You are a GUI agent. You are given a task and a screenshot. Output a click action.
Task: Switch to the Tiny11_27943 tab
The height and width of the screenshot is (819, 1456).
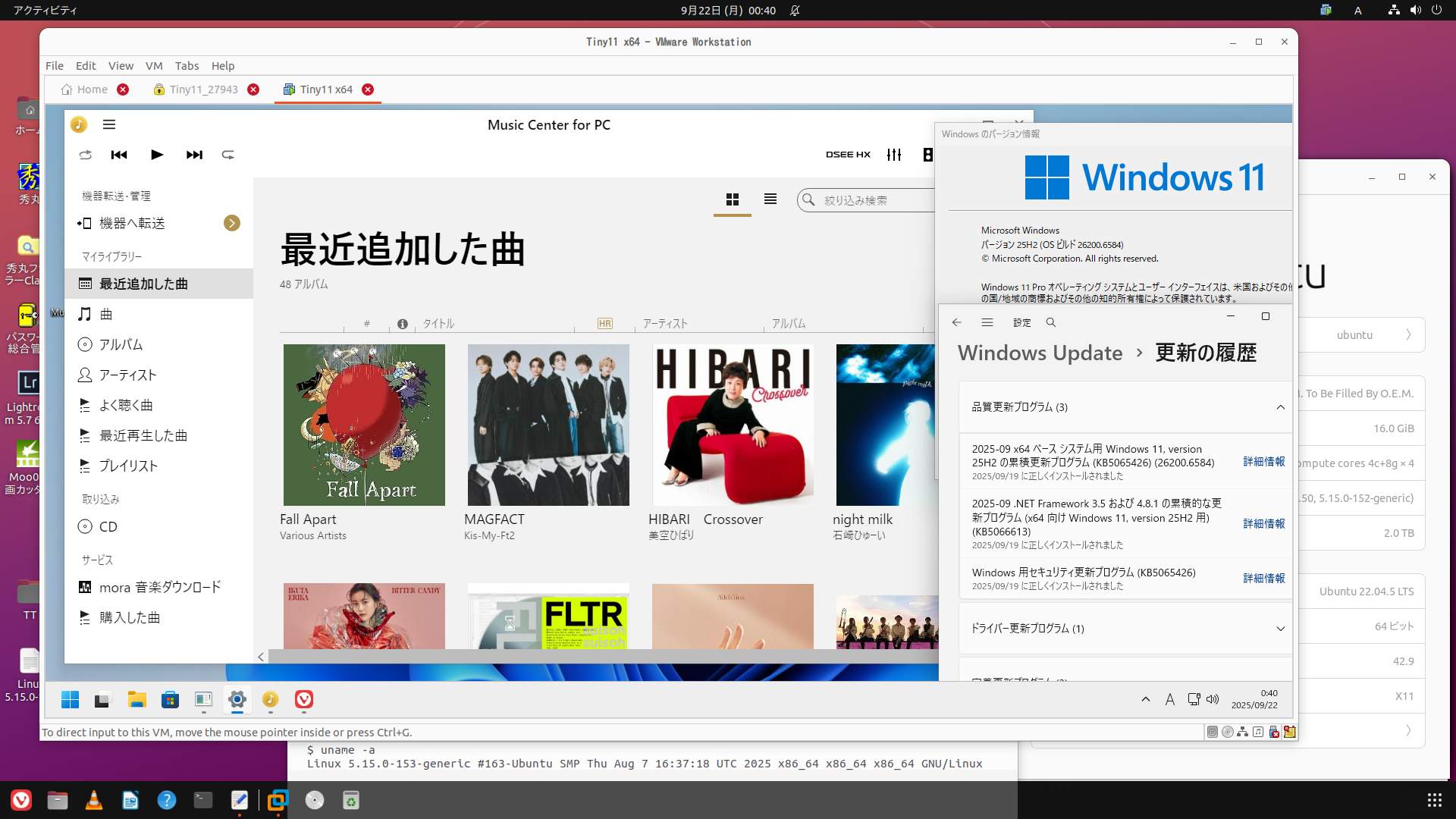pyautogui.click(x=203, y=89)
